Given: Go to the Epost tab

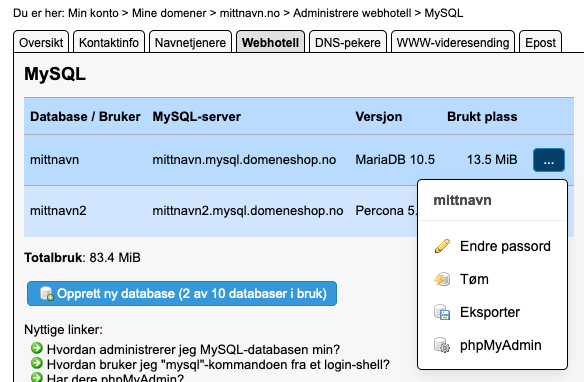Looking at the screenshot, I should pyautogui.click(x=540, y=42).
